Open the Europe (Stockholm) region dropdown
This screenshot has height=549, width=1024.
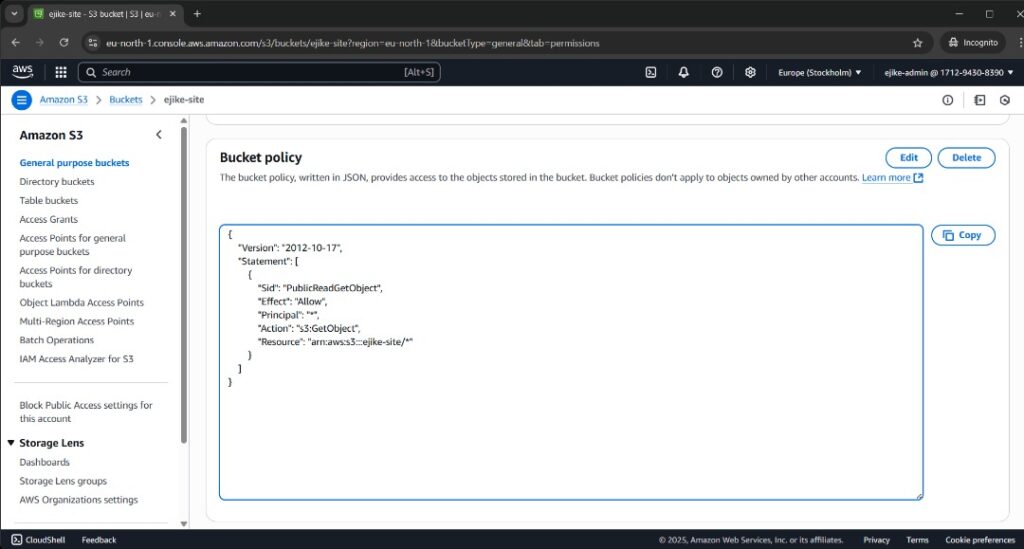coord(820,72)
